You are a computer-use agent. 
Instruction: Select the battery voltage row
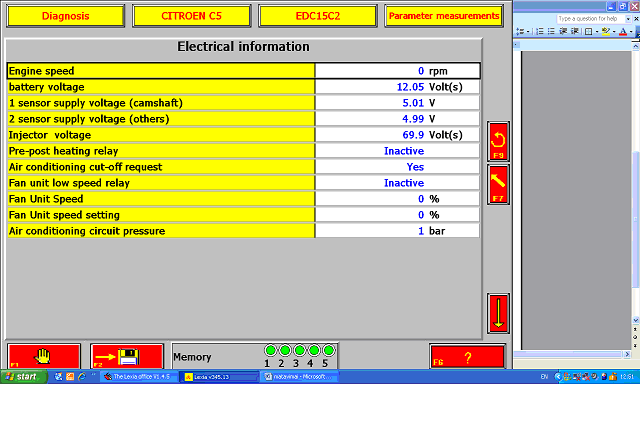[x=243, y=87]
